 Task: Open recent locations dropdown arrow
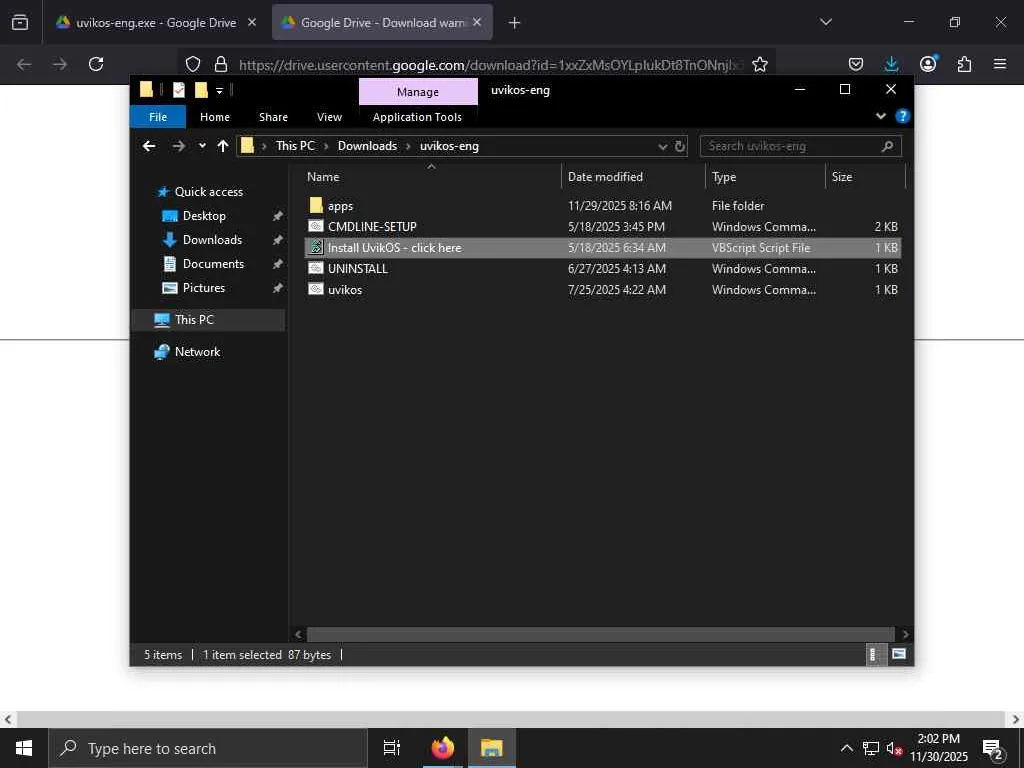(x=202, y=146)
